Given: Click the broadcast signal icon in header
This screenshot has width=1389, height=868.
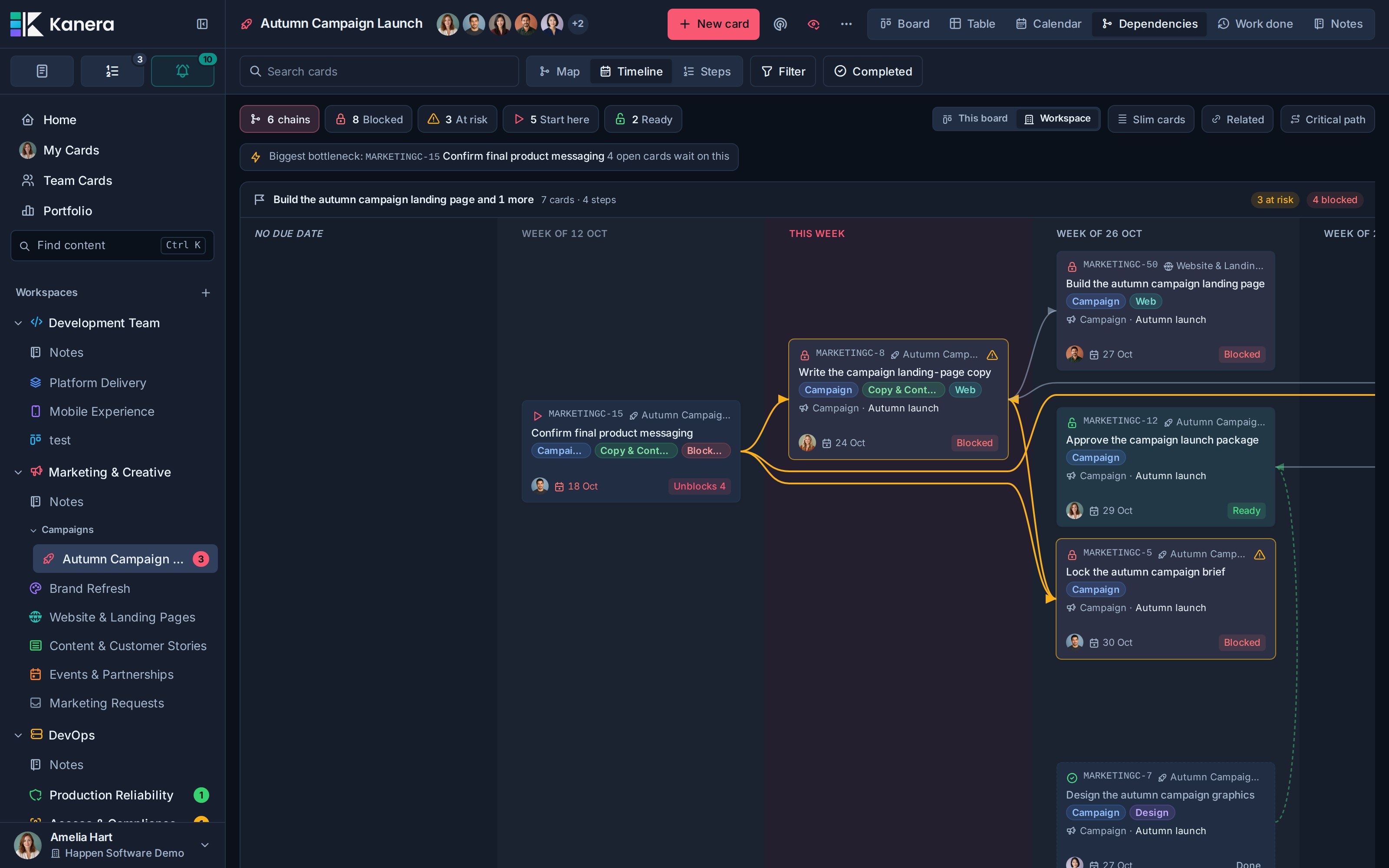Looking at the screenshot, I should (780, 24).
